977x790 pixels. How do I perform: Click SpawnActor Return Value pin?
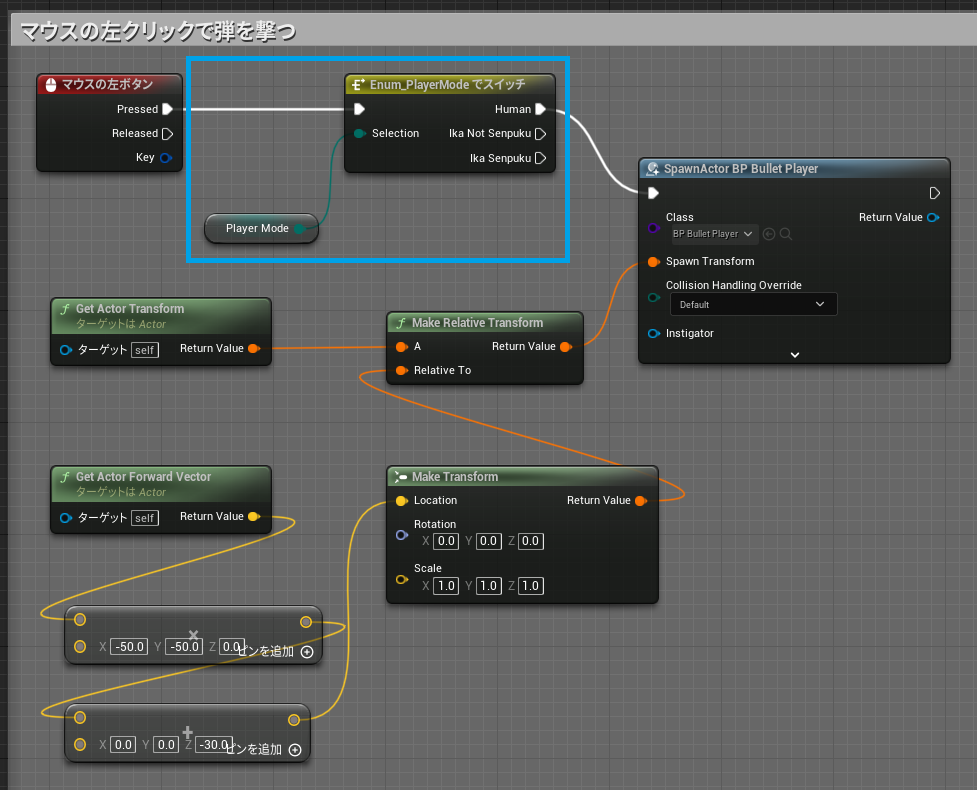pos(933,217)
